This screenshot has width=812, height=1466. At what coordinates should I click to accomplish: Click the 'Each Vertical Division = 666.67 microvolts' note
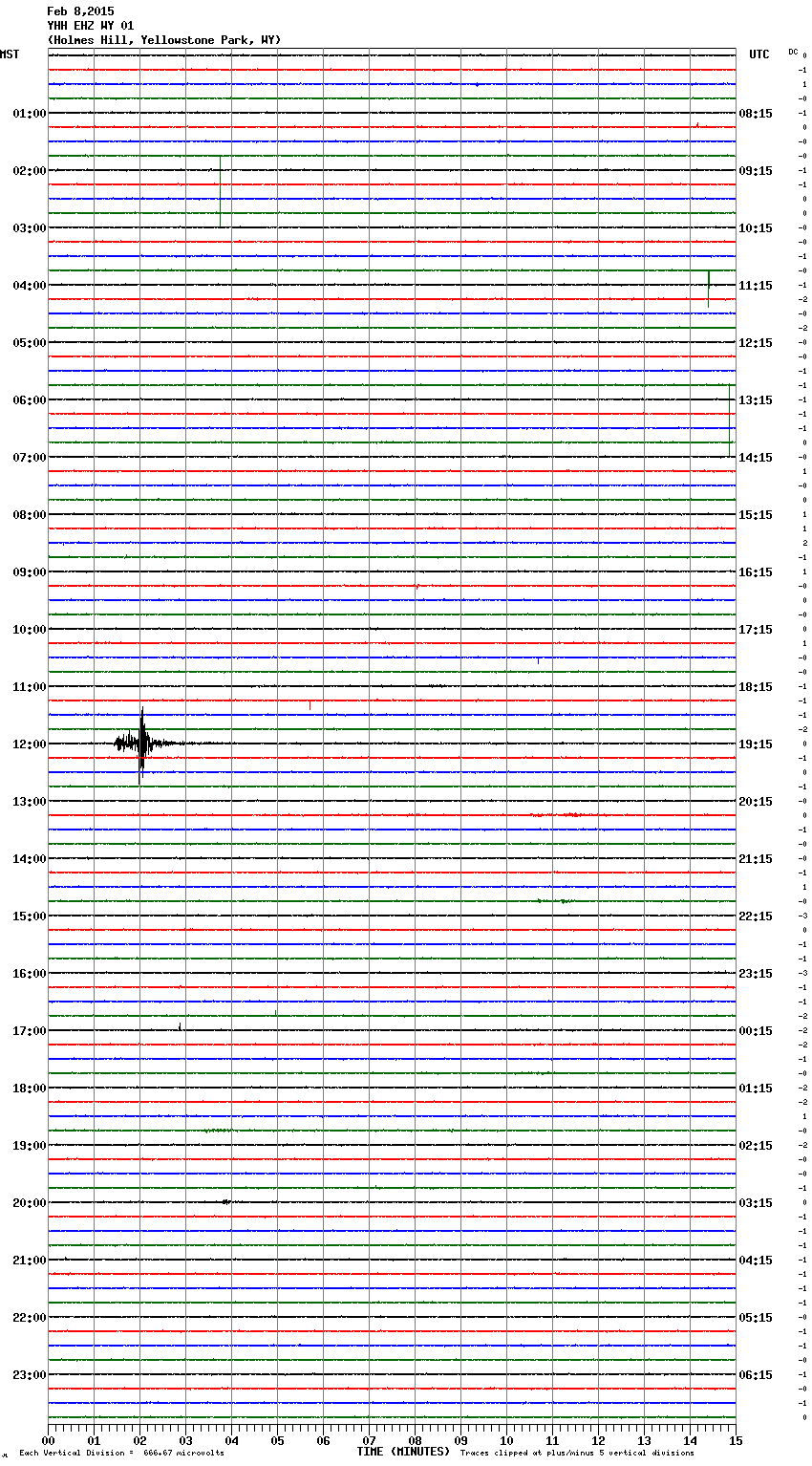[x=121, y=1454]
